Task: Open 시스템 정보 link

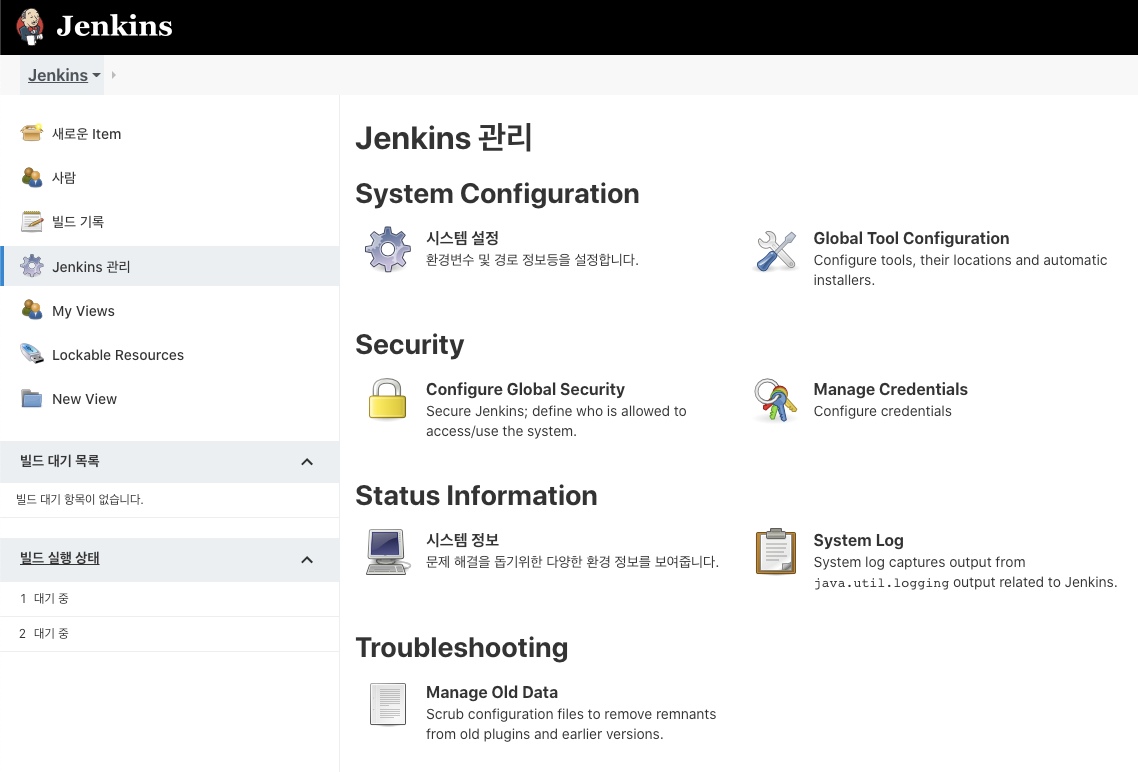Action: (x=462, y=540)
